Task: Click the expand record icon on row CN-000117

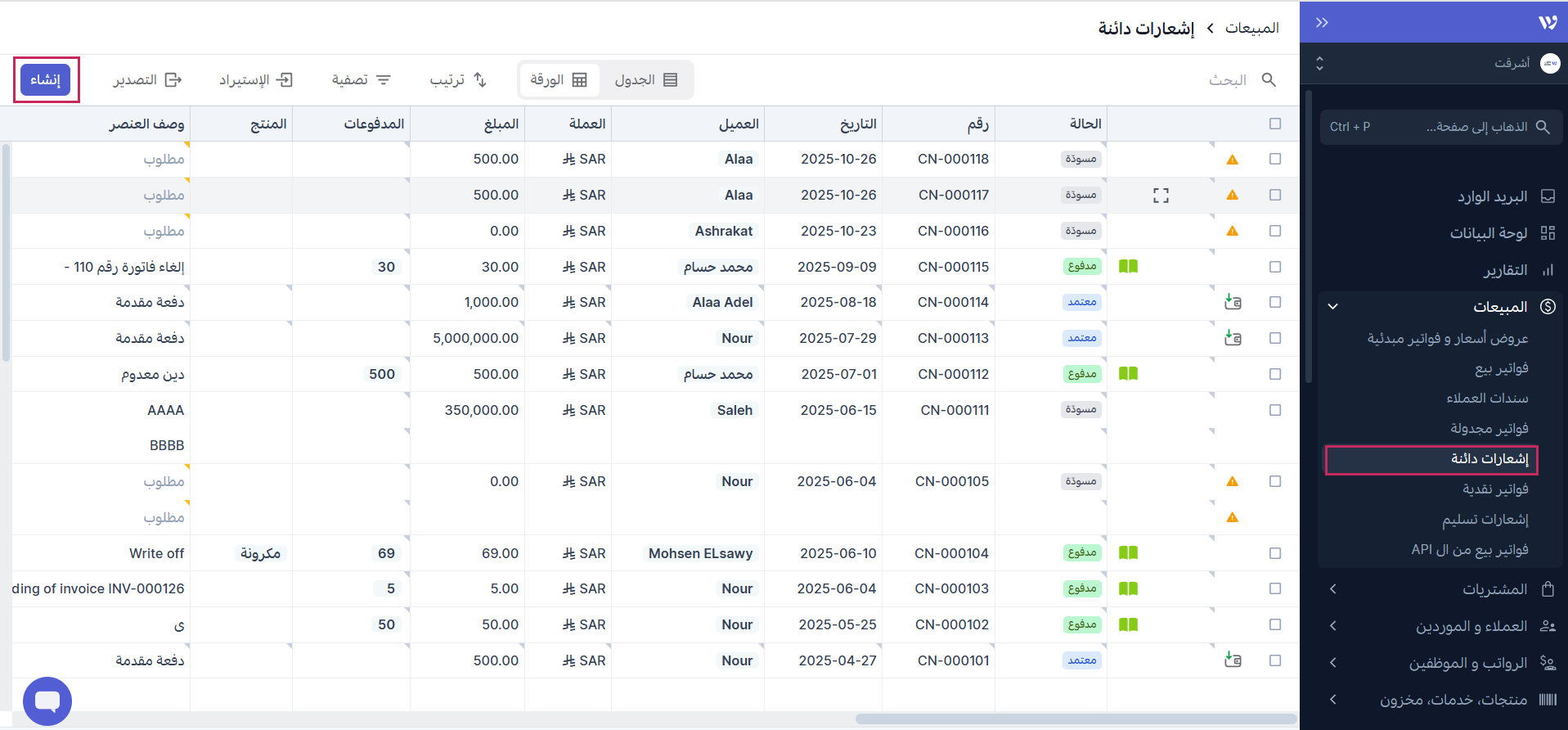Action: tap(1161, 196)
